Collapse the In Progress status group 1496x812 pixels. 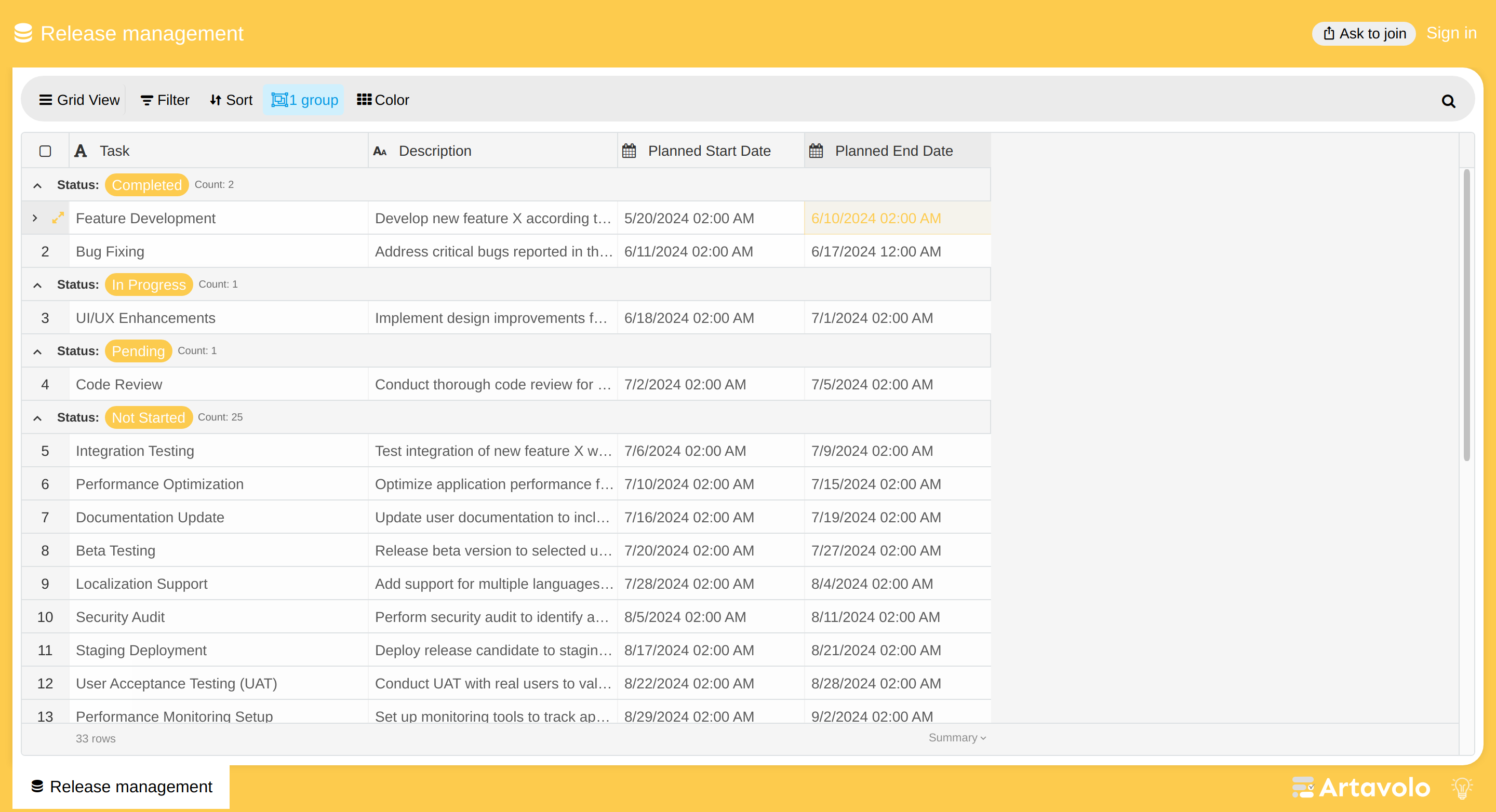point(37,286)
